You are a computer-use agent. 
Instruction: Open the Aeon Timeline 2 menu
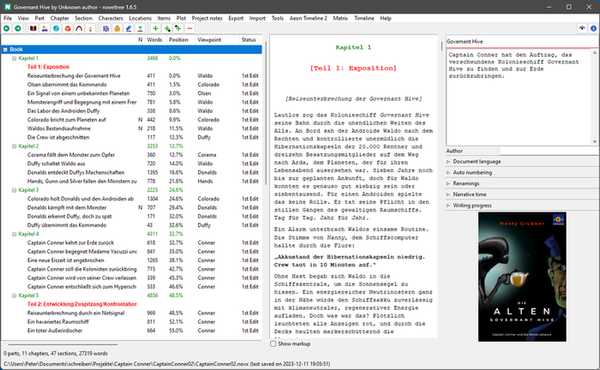pos(308,18)
